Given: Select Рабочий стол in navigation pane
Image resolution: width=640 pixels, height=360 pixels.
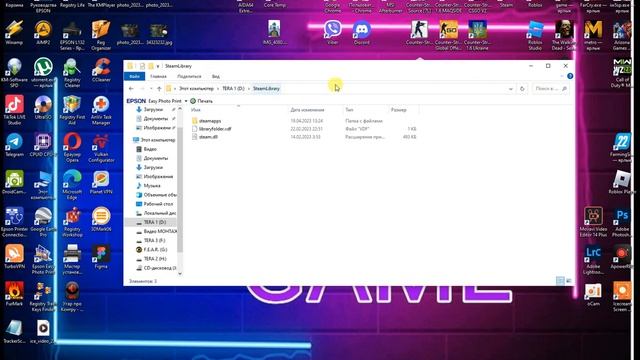Looking at the screenshot, I should tap(155, 204).
